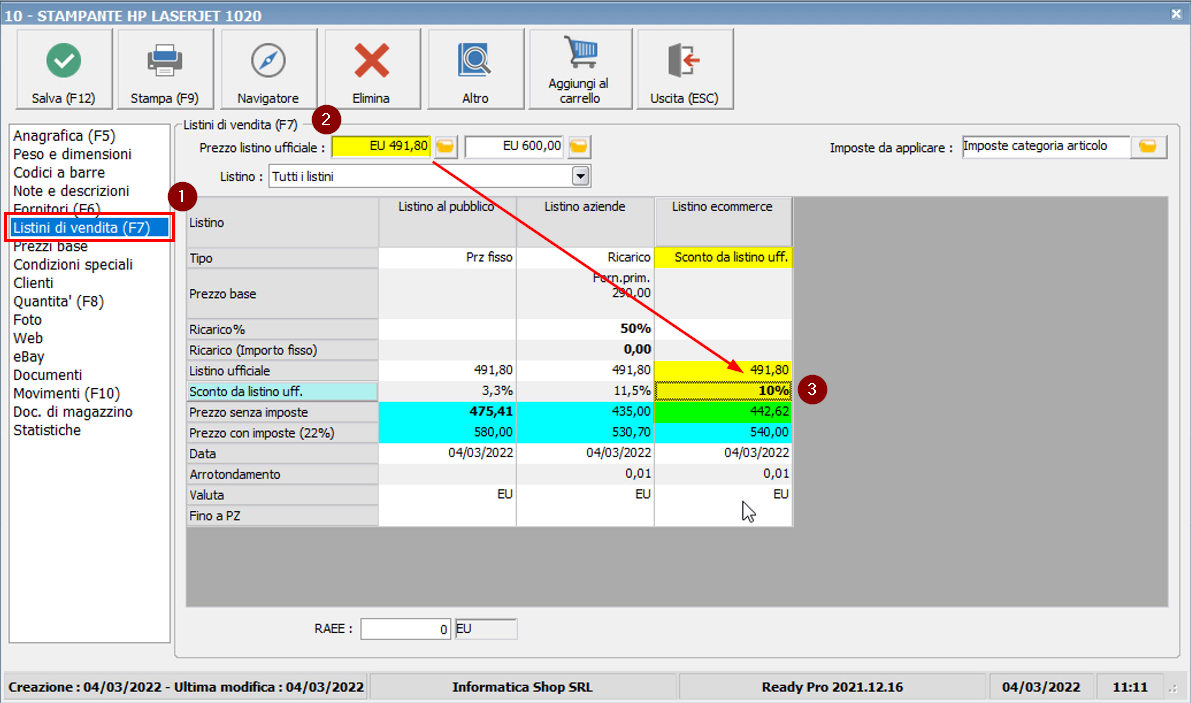Open the Foto section
This screenshot has height=703, width=1191.
click(27, 320)
